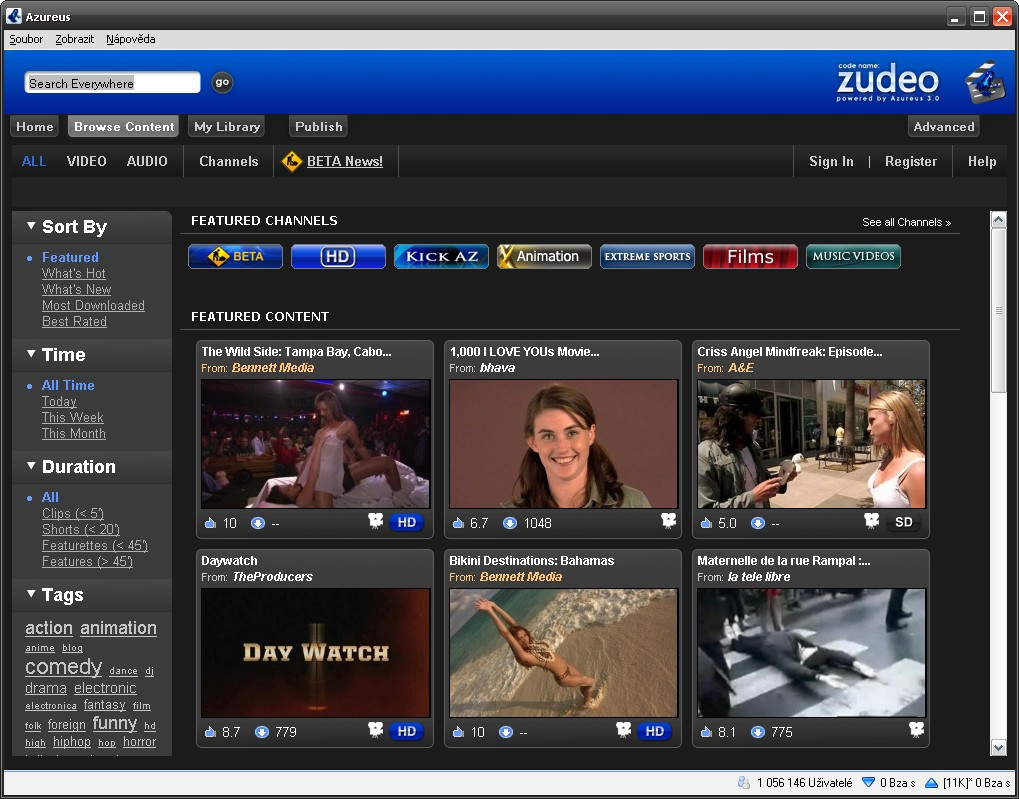This screenshot has width=1019, height=799.
Task: Open the Animation channel
Action: click(x=544, y=256)
